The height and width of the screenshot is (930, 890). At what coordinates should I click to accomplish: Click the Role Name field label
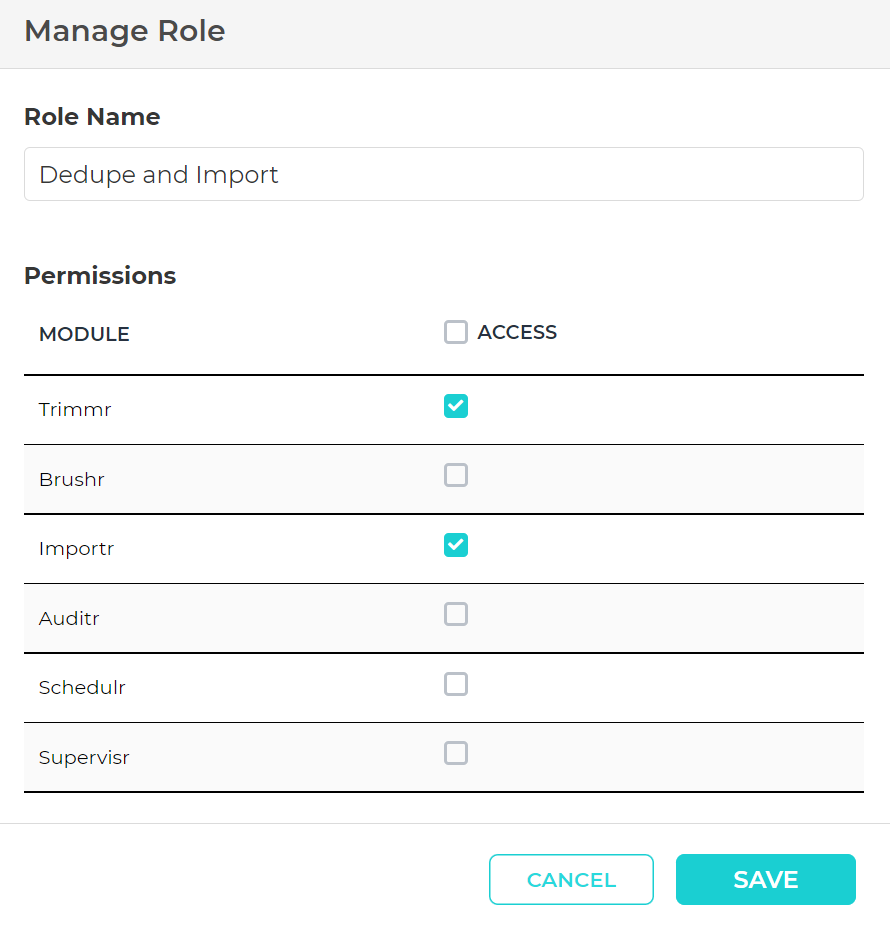[92, 117]
